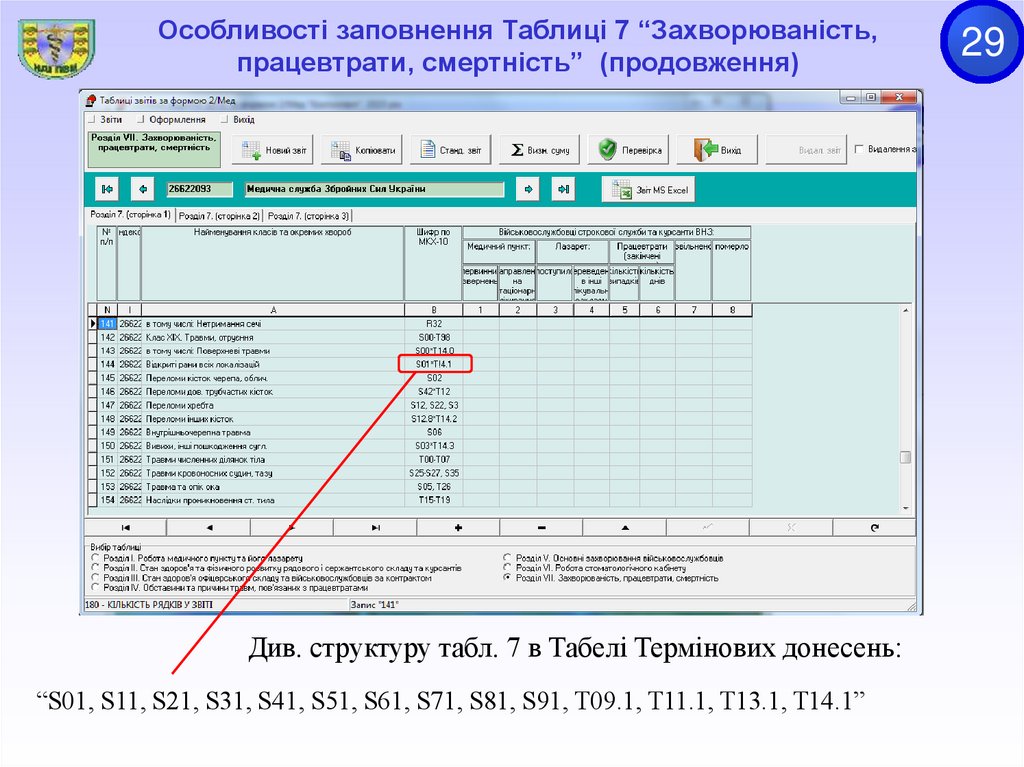Click the T15-T19 code cell
Viewport: 1024px width, 767px height.
click(x=434, y=500)
